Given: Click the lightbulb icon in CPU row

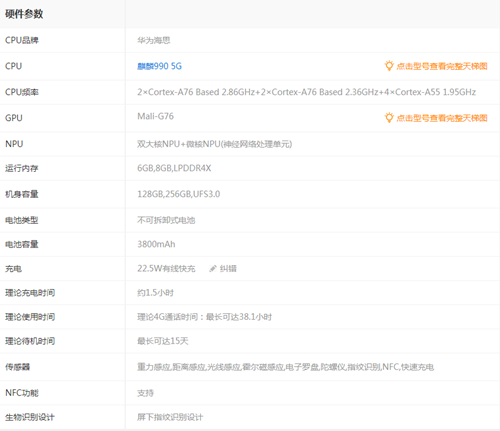Looking at the screenshot, I should coord(389,66).
